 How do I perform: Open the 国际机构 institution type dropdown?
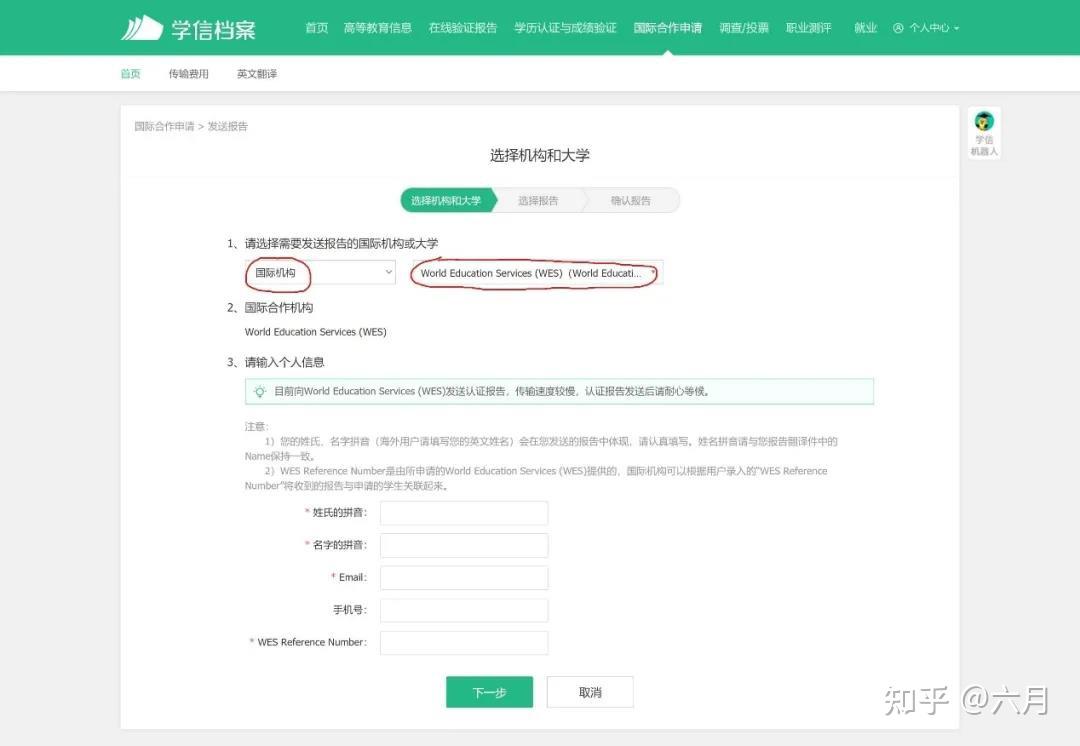point(318,272)
